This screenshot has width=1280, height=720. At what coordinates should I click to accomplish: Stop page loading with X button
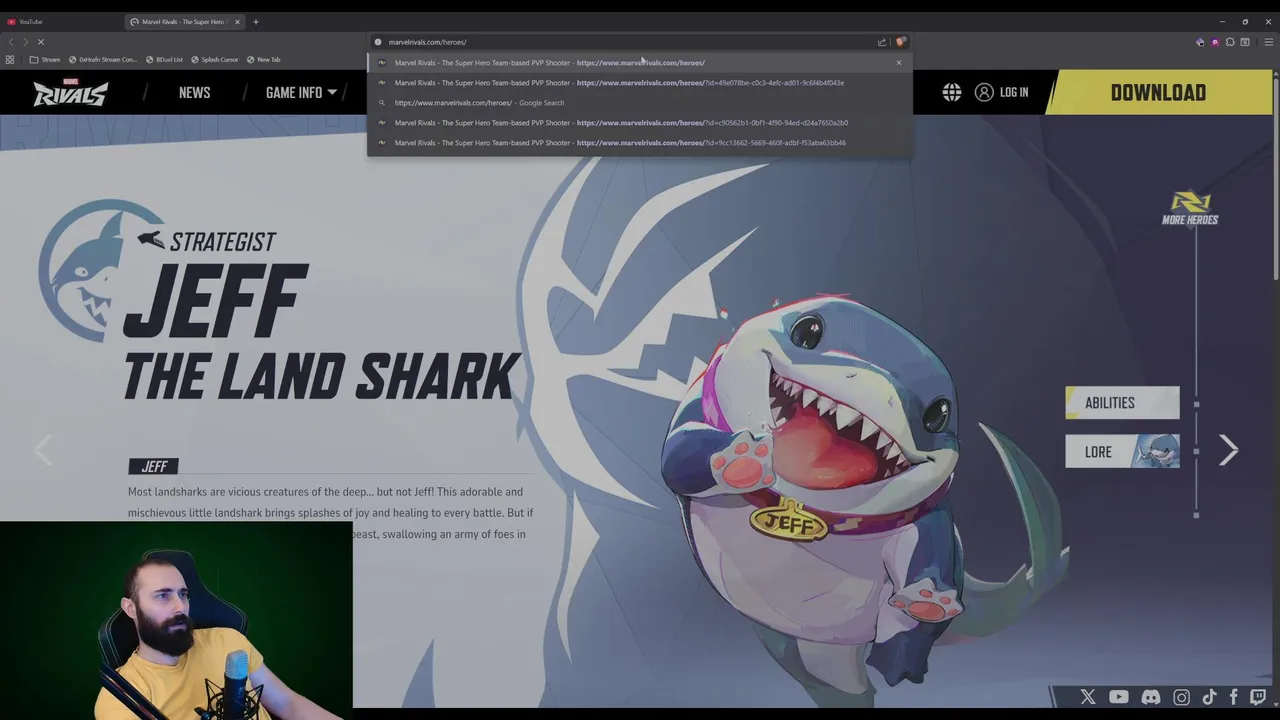40,42
